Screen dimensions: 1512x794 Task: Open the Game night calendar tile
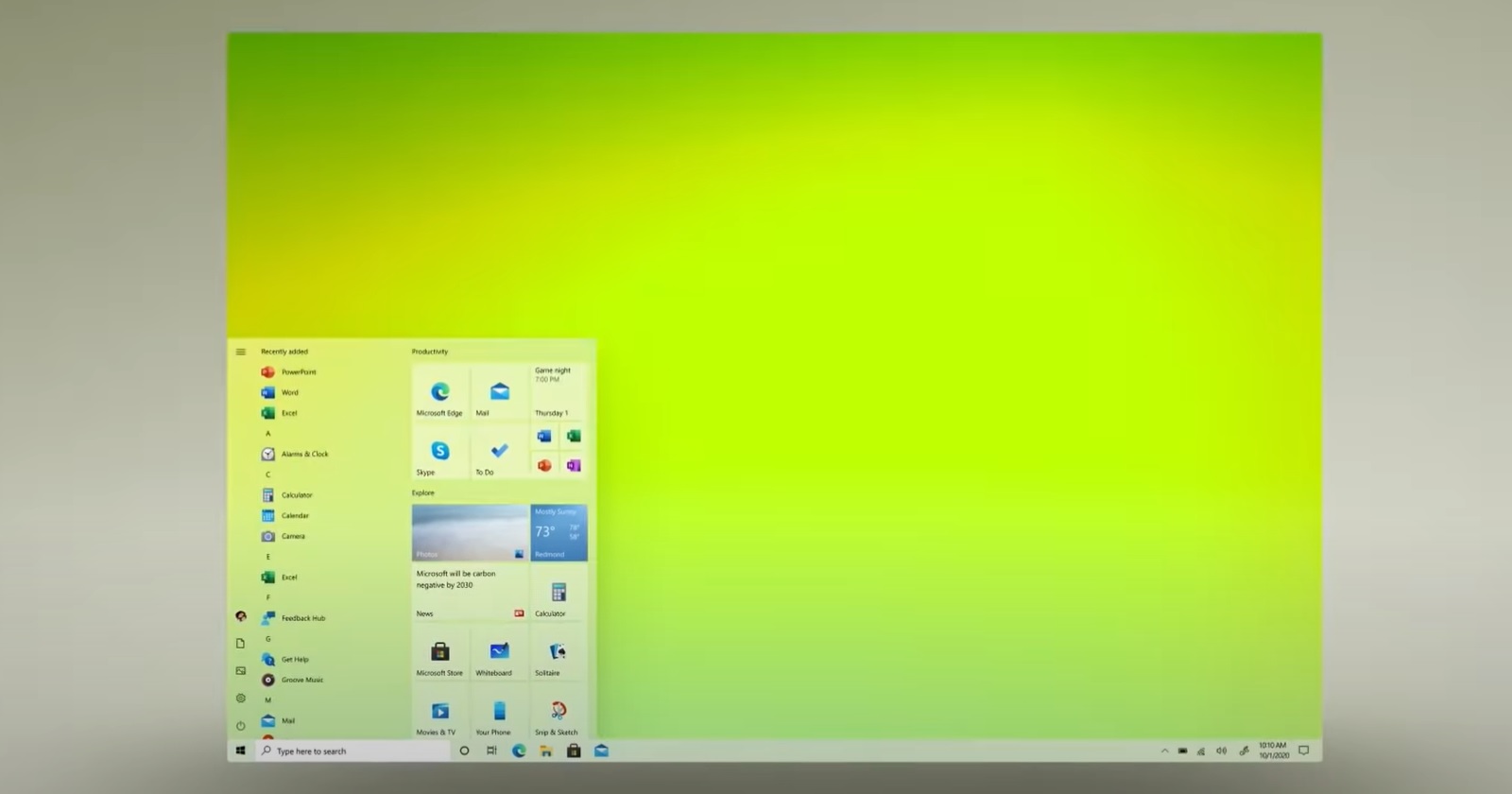pyautogui.click(x=558, y=393)
